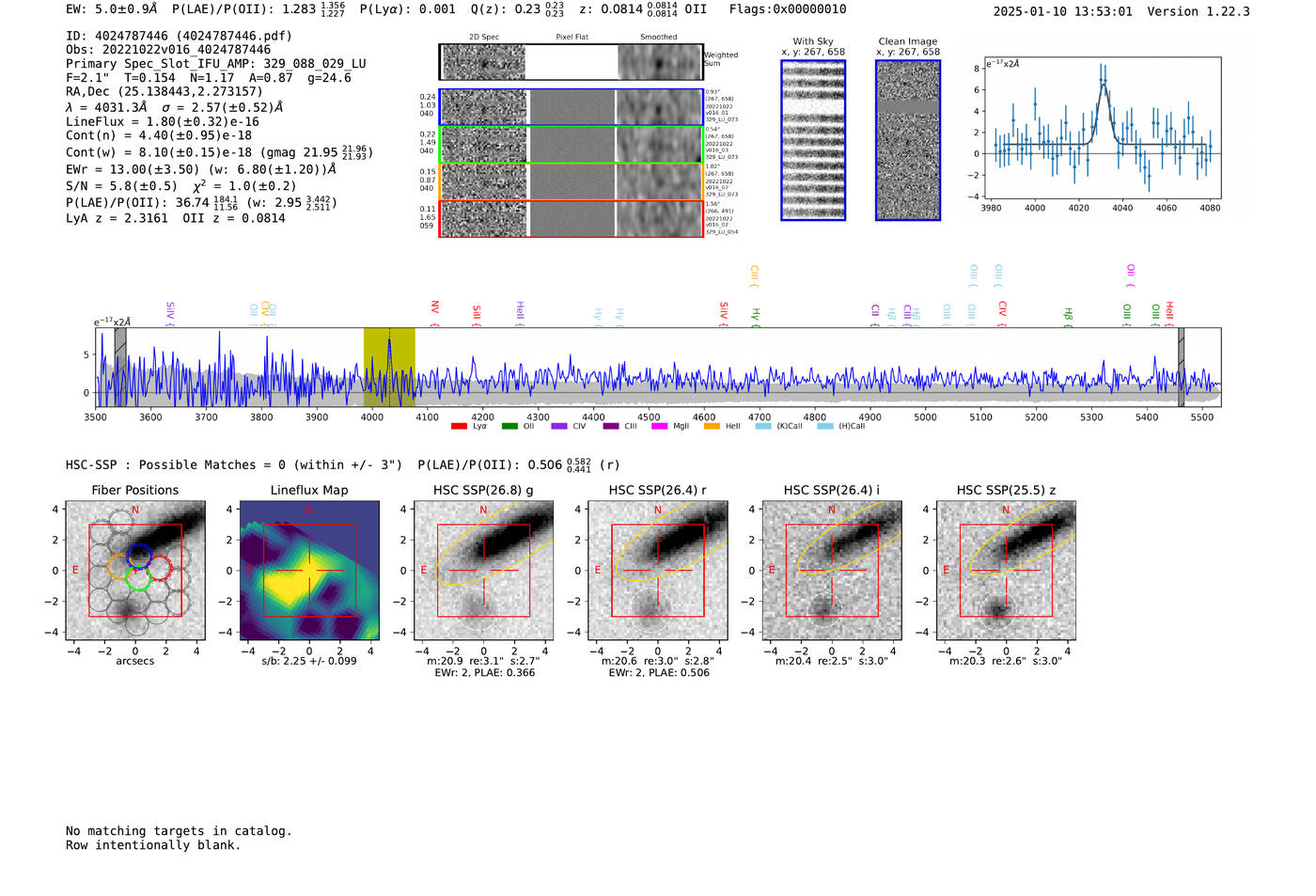Click the RA,Dec coordinates line
The width and height of the screenshot is (1316, 896).
tap(164, 92)
